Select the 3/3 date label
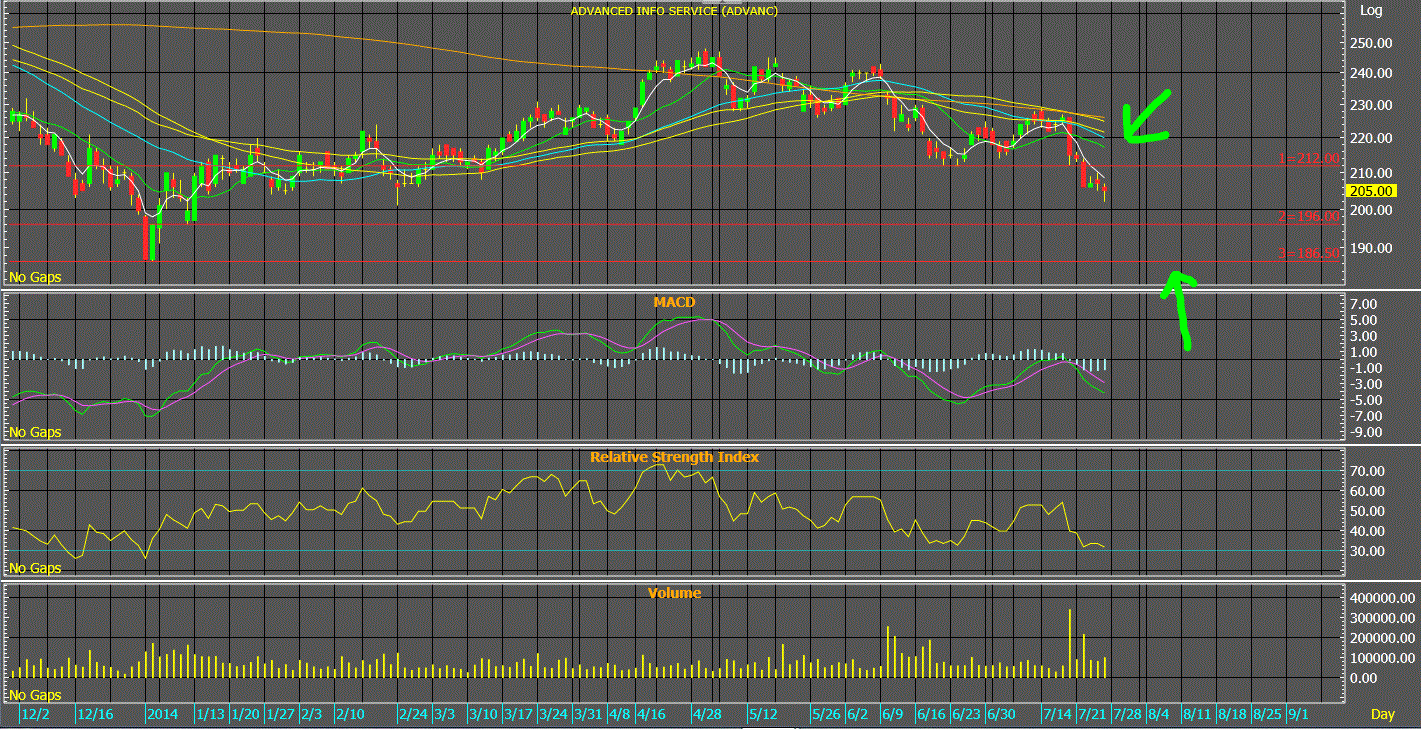 point(444,715)
